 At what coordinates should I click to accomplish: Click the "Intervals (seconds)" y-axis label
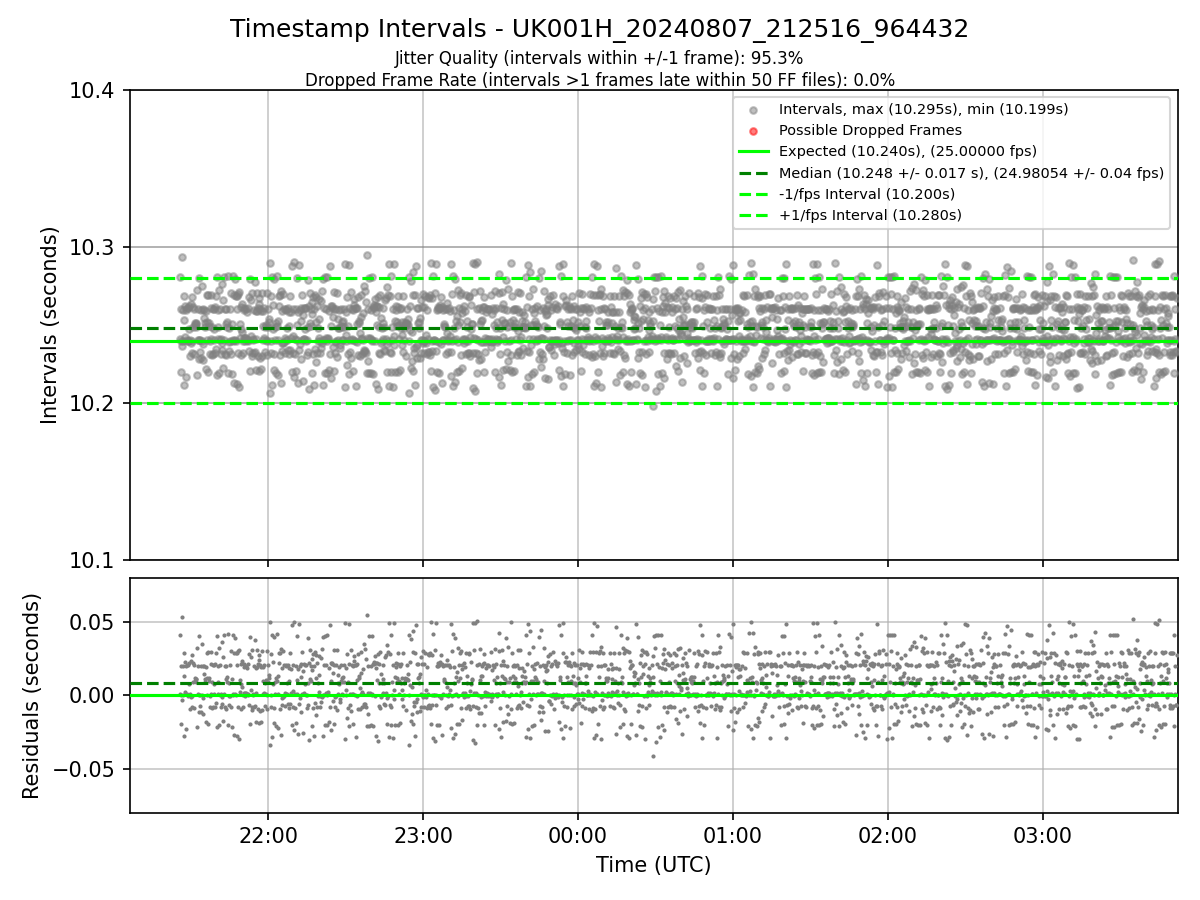50,325
